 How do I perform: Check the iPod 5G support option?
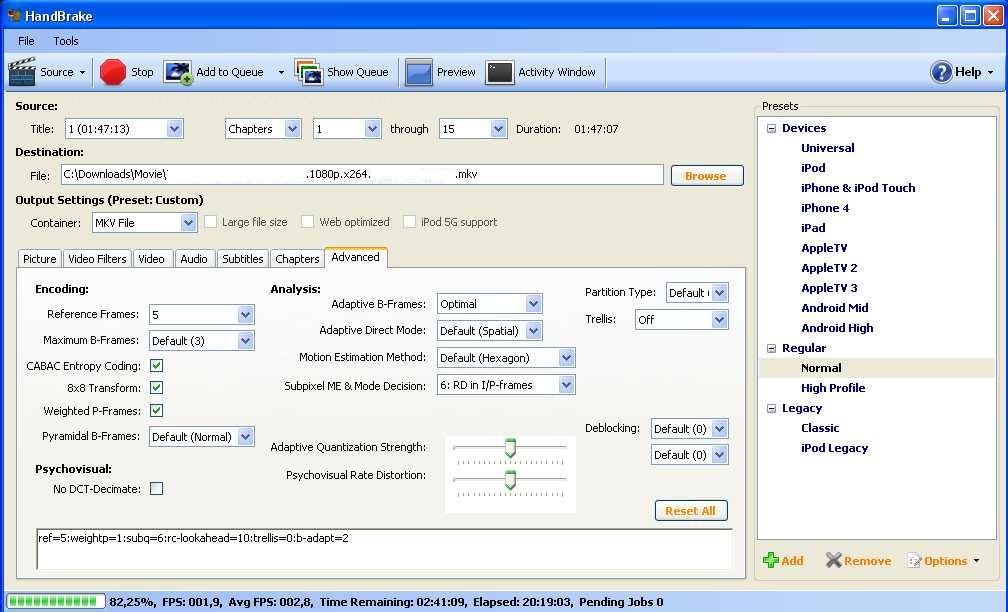click(x=409, y=222)
